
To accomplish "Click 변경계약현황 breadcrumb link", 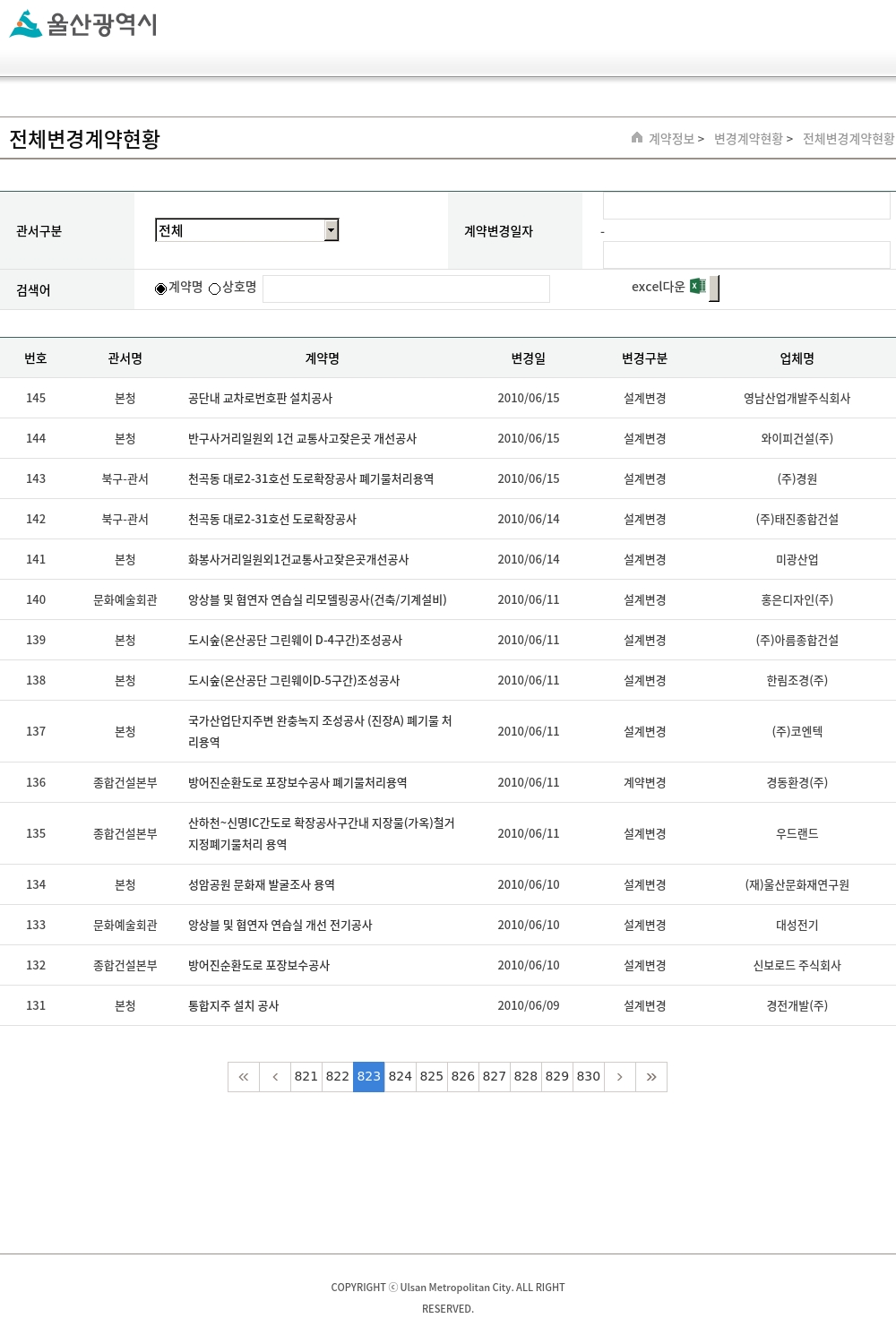I will tap(748, 139).
